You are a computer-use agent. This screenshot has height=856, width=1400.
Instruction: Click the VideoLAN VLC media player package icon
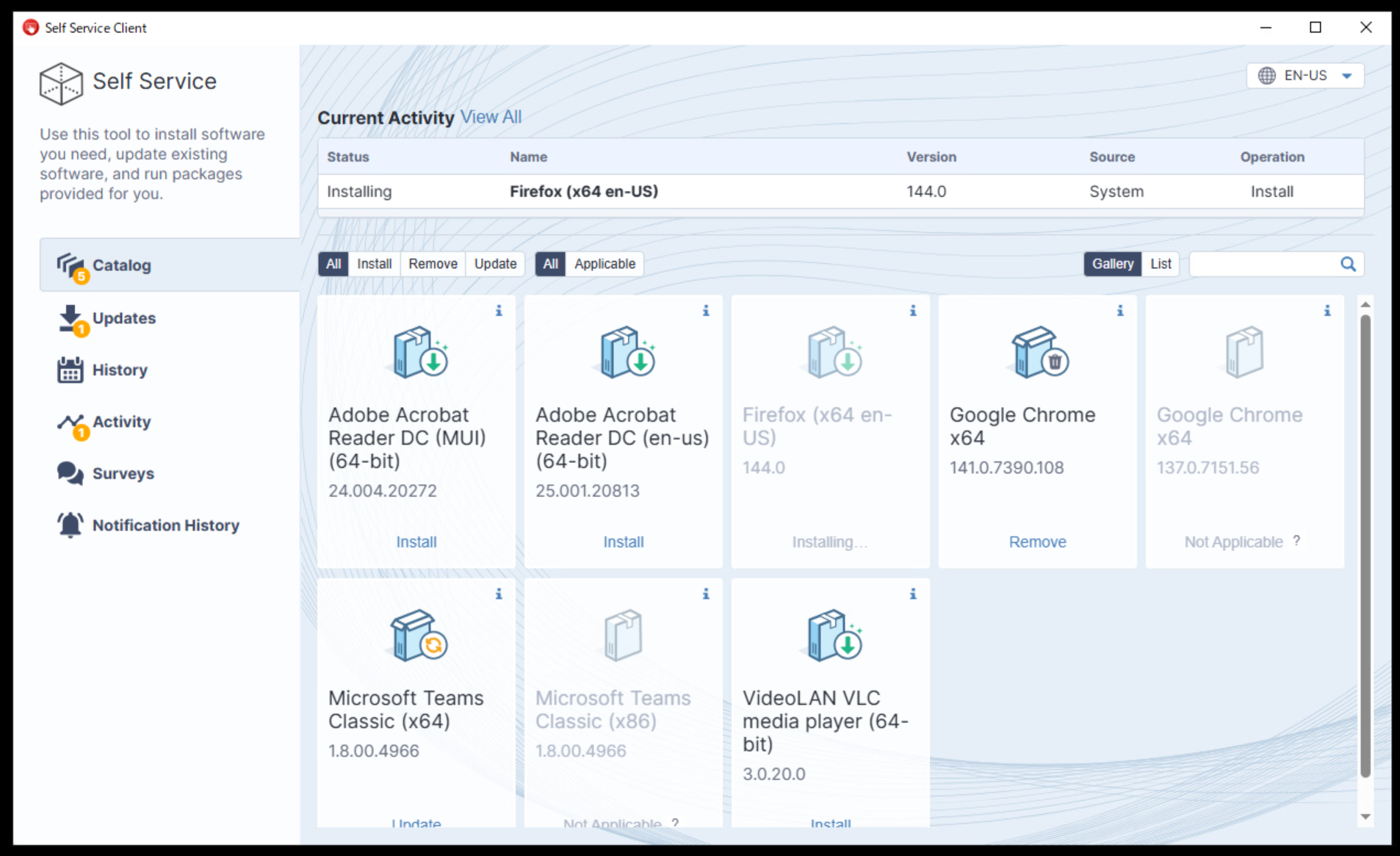click(x=833, y=636)
